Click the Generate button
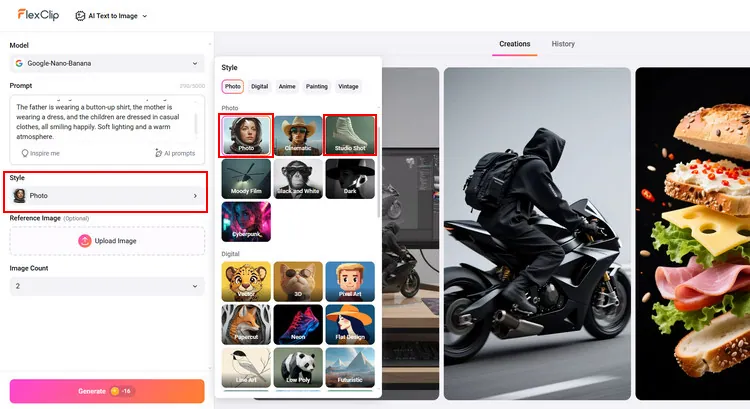This screenshot has height=409, width=750. pos(107,391)
